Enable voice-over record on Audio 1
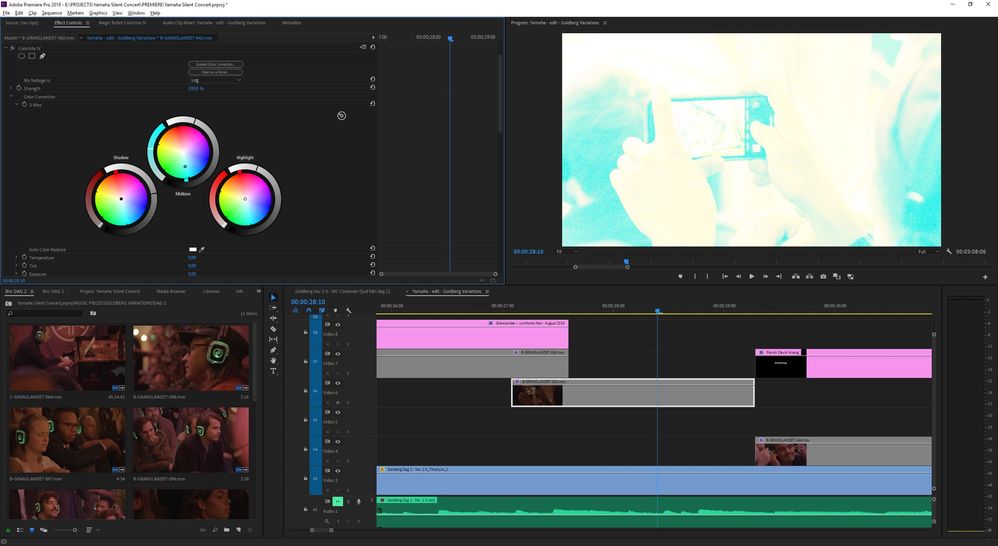This screenshot has width=998, height=546. click(x=359, y=501)
